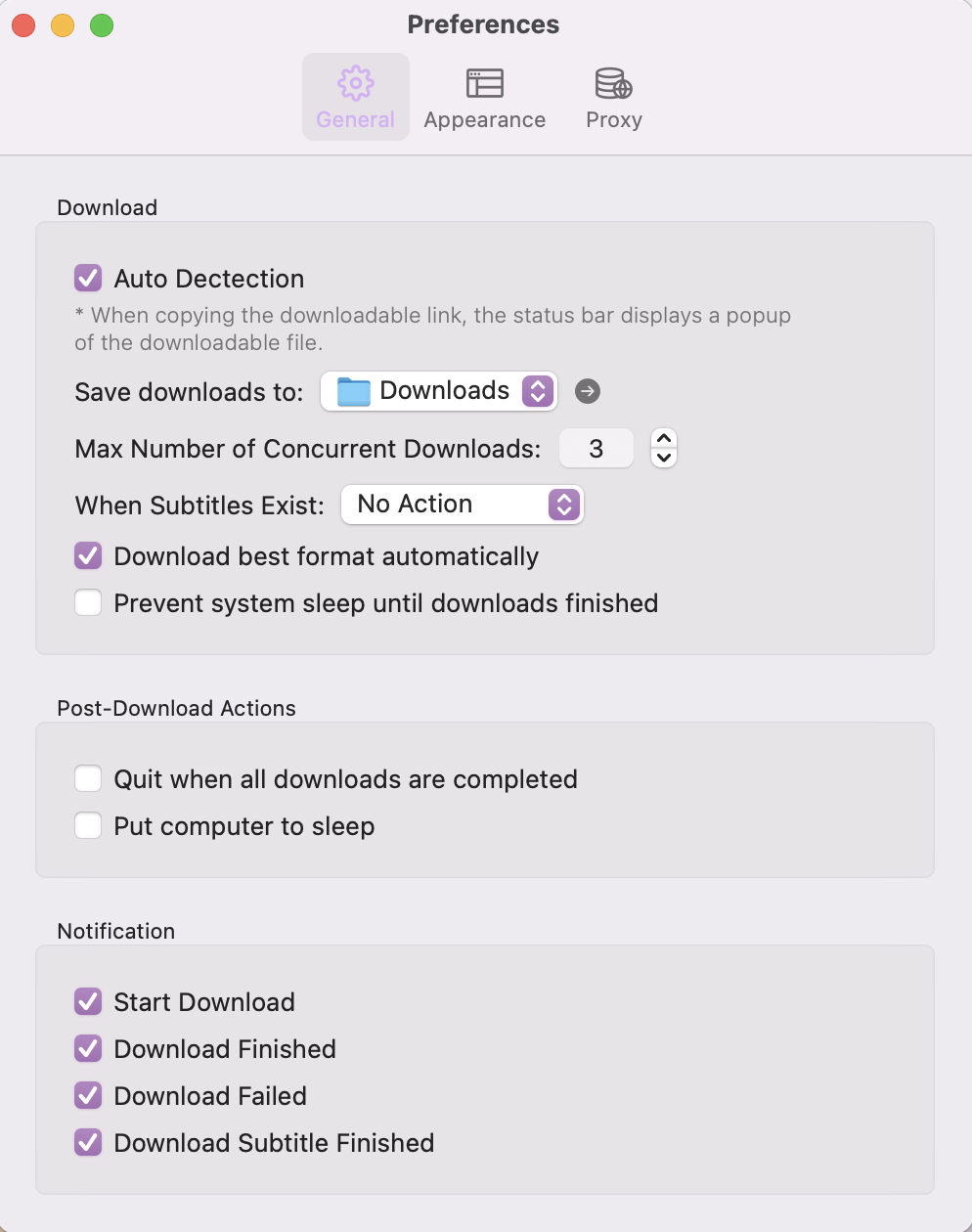The image size is (972, 1232).
Task: Check Quit when all downloads are completed
Action: click(x=88, y=779)
